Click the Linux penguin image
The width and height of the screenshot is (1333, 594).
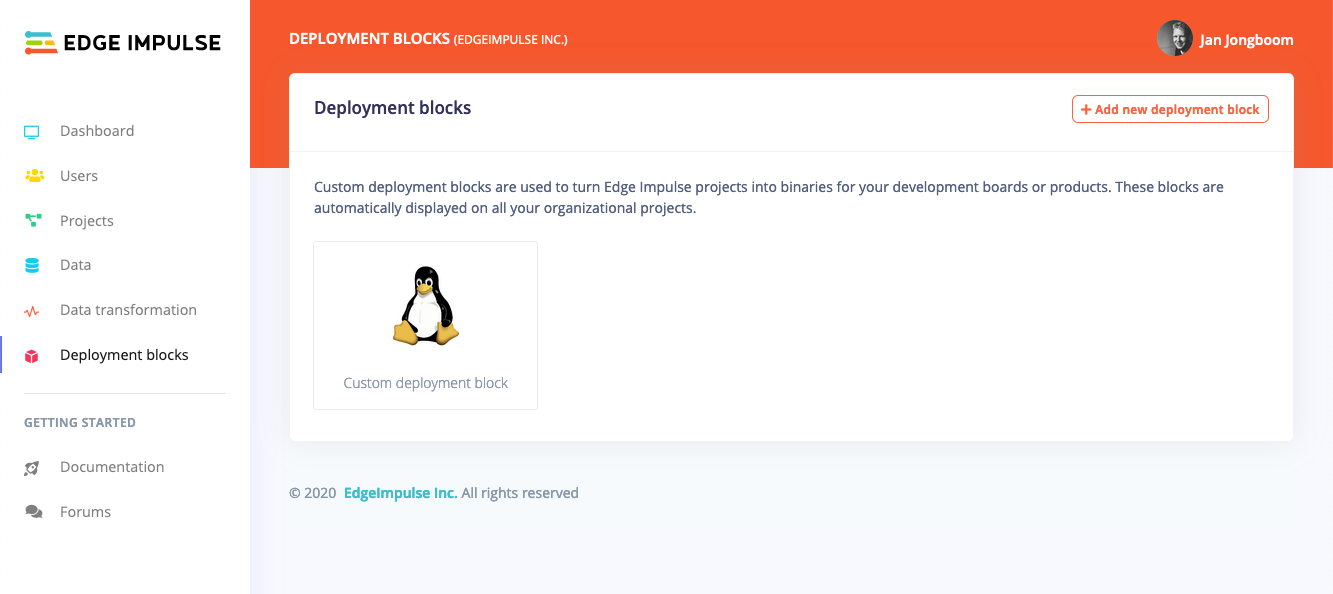coord(426,306)
